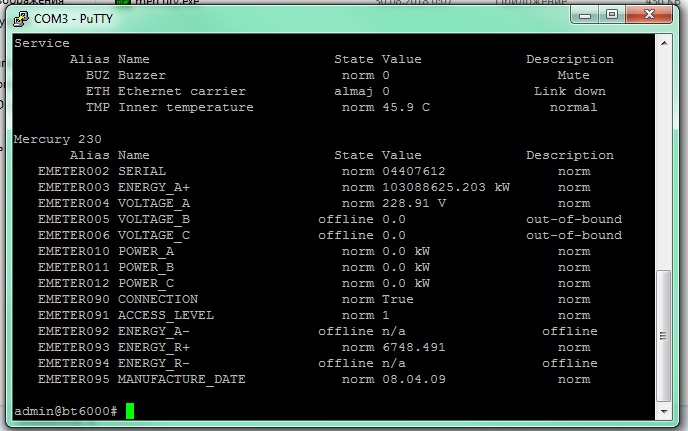Viewport: 688px width, 431px height.
Task: Click serial value 04407612
Action: pyautogui.click(x=414, y=171)
